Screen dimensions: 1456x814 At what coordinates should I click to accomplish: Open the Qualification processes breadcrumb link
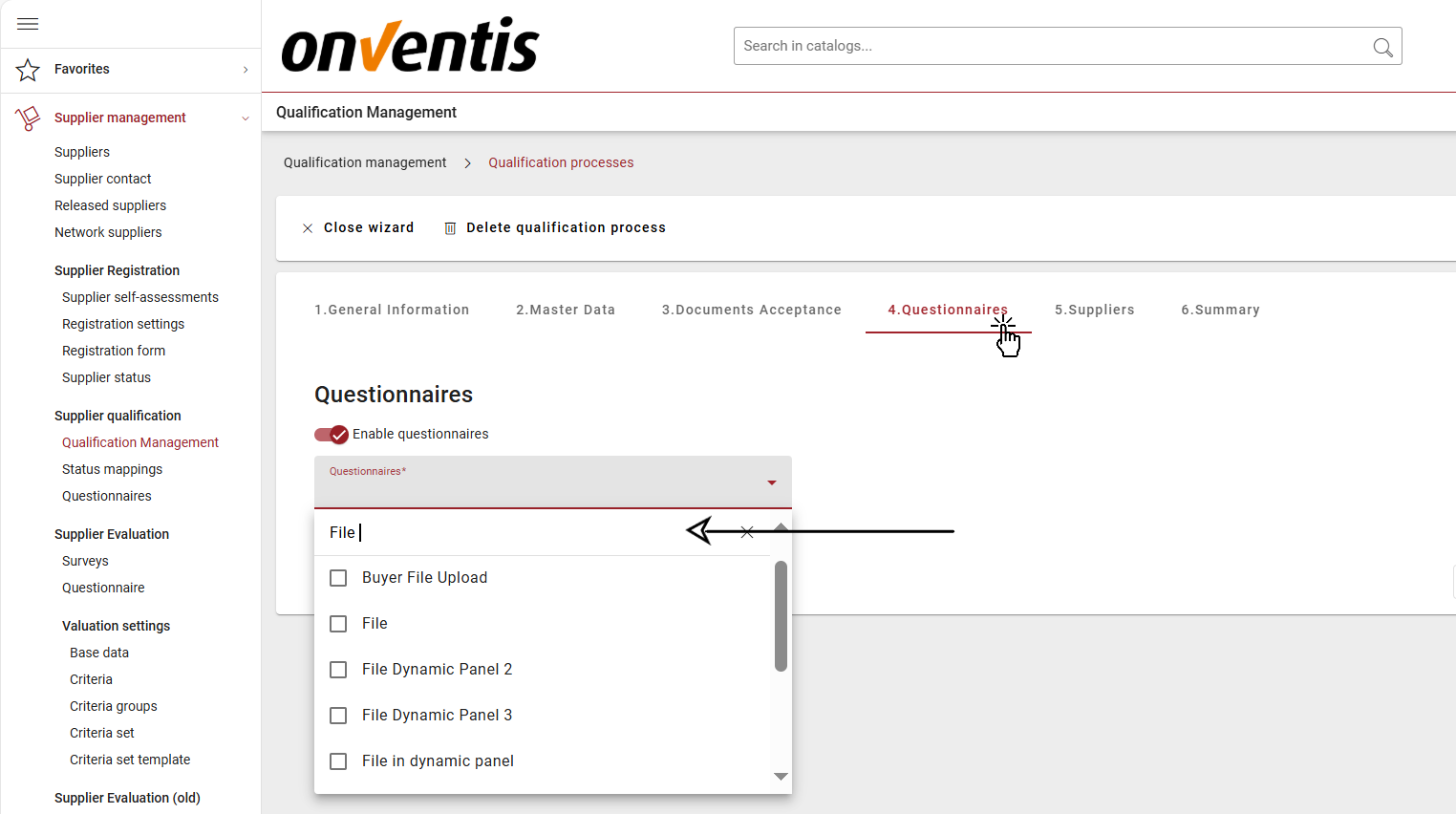pos(561,162)
